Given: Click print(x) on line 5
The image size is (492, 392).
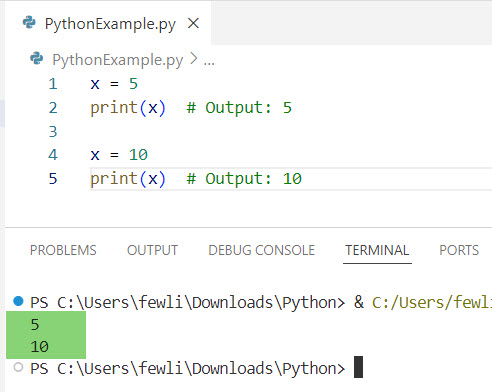Looking at the screenshot, I should 128,179.
